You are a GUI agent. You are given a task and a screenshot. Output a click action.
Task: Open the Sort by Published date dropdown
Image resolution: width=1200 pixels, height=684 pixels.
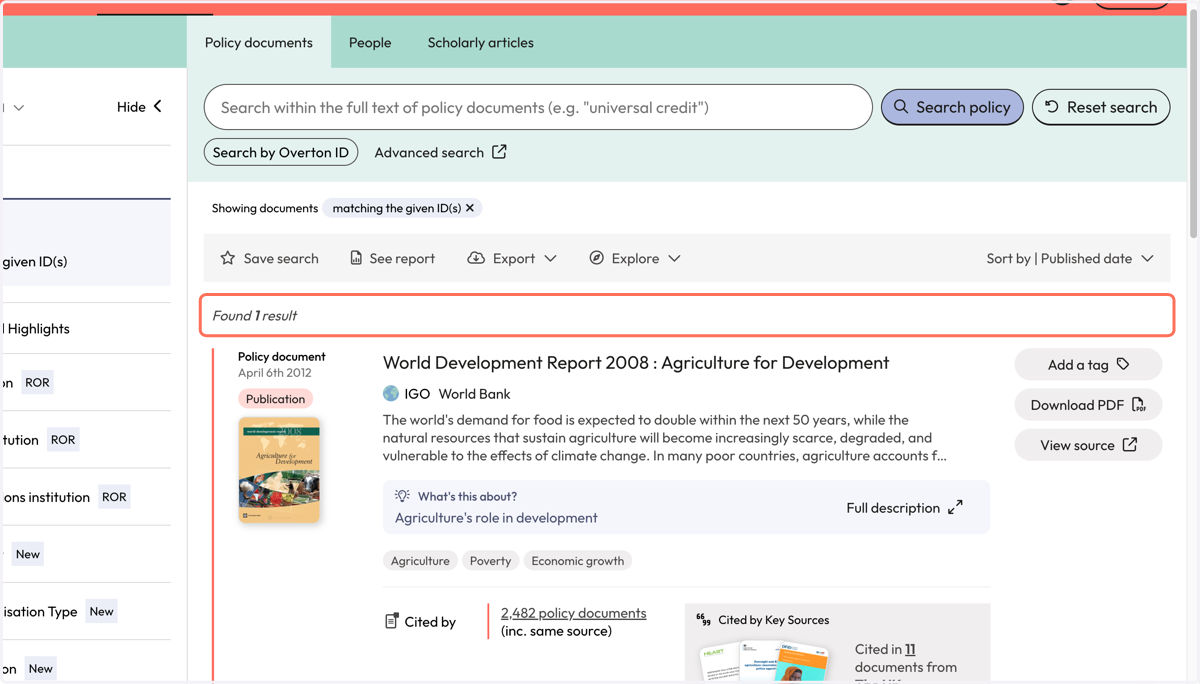click(x=1070, y=258)
